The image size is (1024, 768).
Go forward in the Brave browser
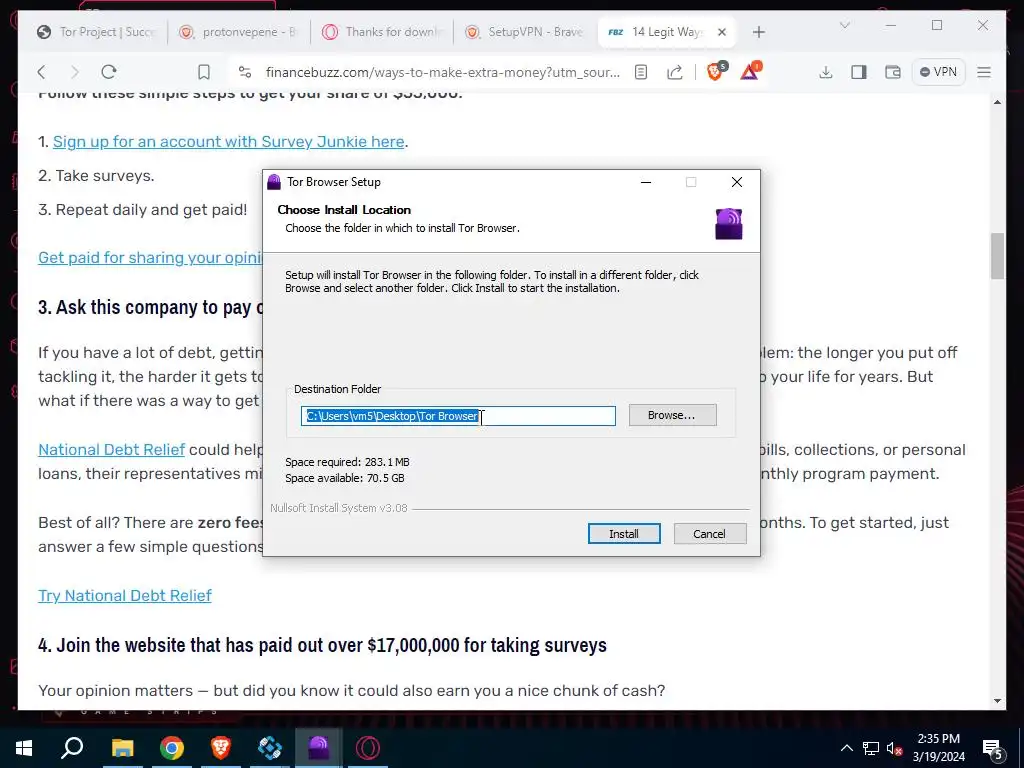click(x=74, y=72)
